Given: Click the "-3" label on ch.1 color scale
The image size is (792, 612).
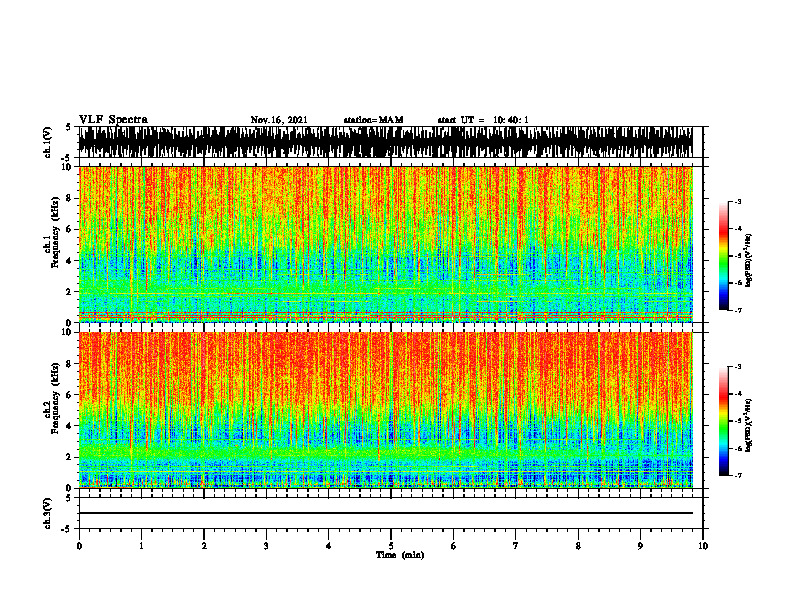Looking at the screenshot, I should (738, 201).
